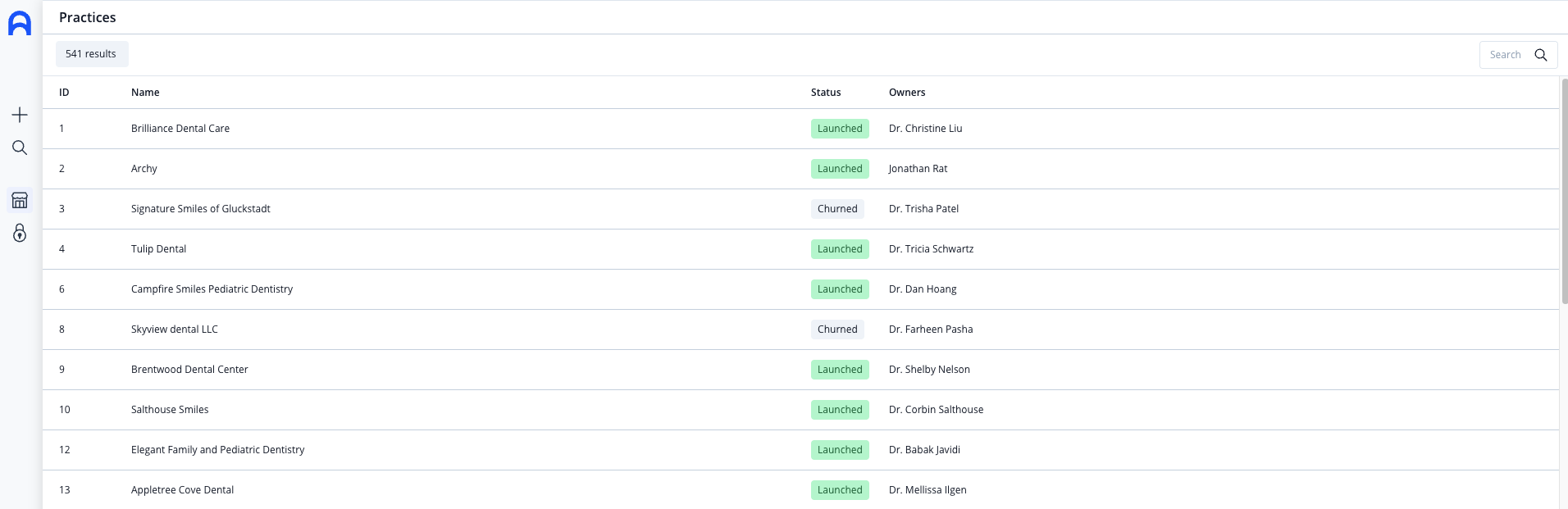Click the Status column header
1568x509 pixels.
[826, 93]
